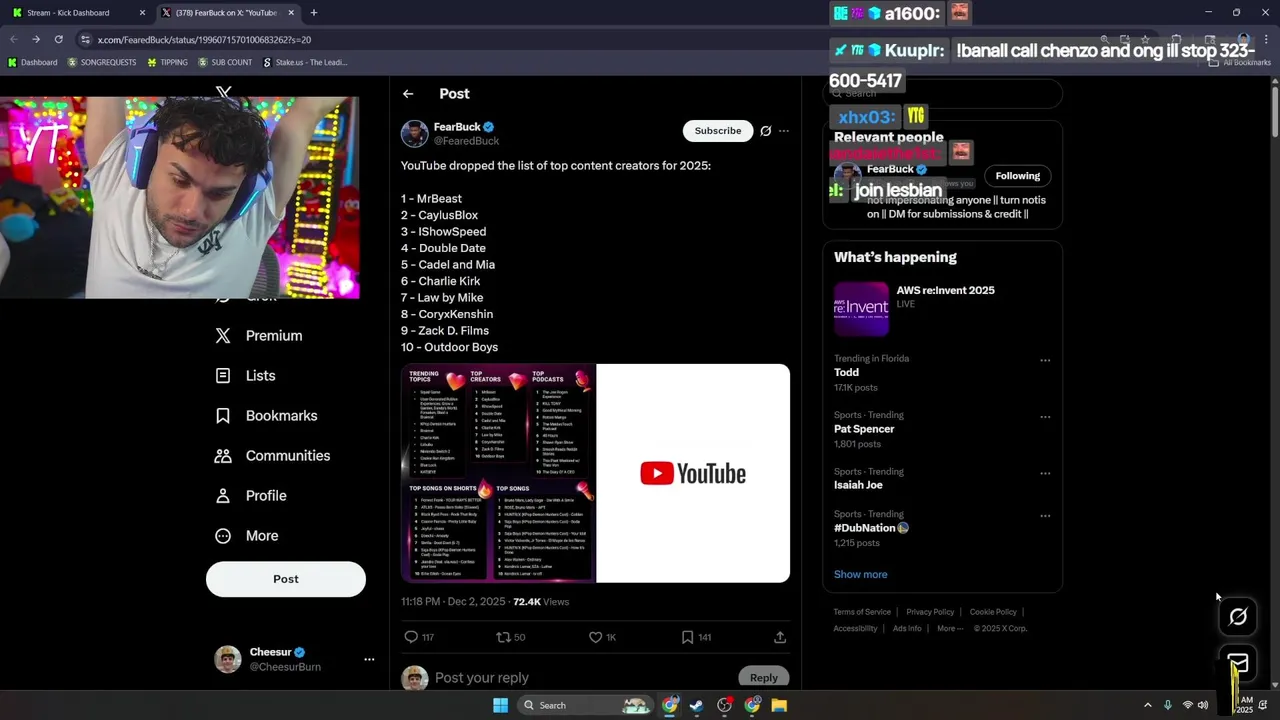Show hidden icons in the system tray

1147,705
